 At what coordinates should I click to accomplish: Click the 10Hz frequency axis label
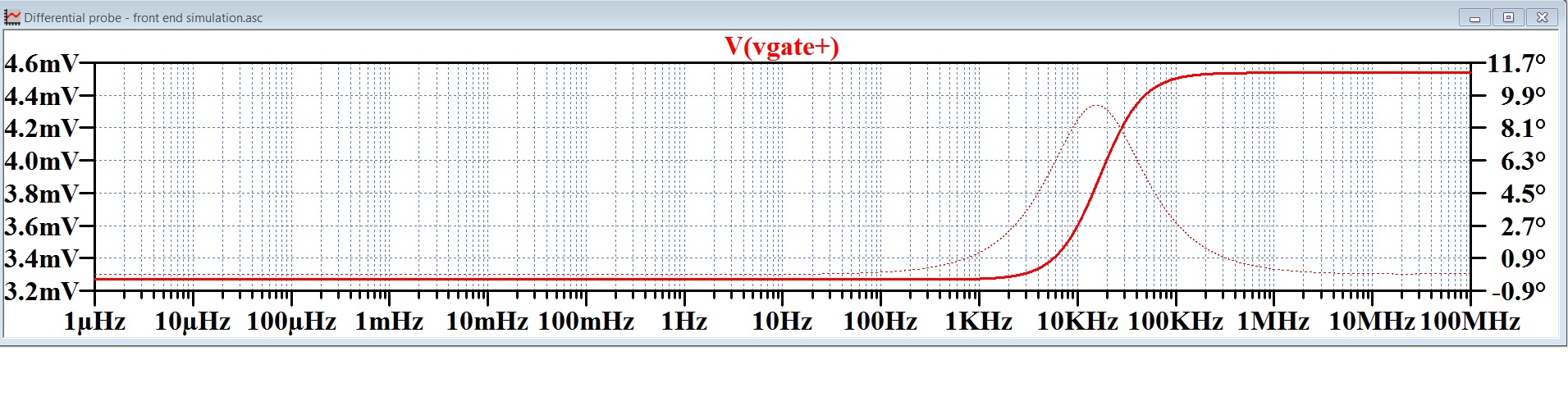(x=782, y=321)
